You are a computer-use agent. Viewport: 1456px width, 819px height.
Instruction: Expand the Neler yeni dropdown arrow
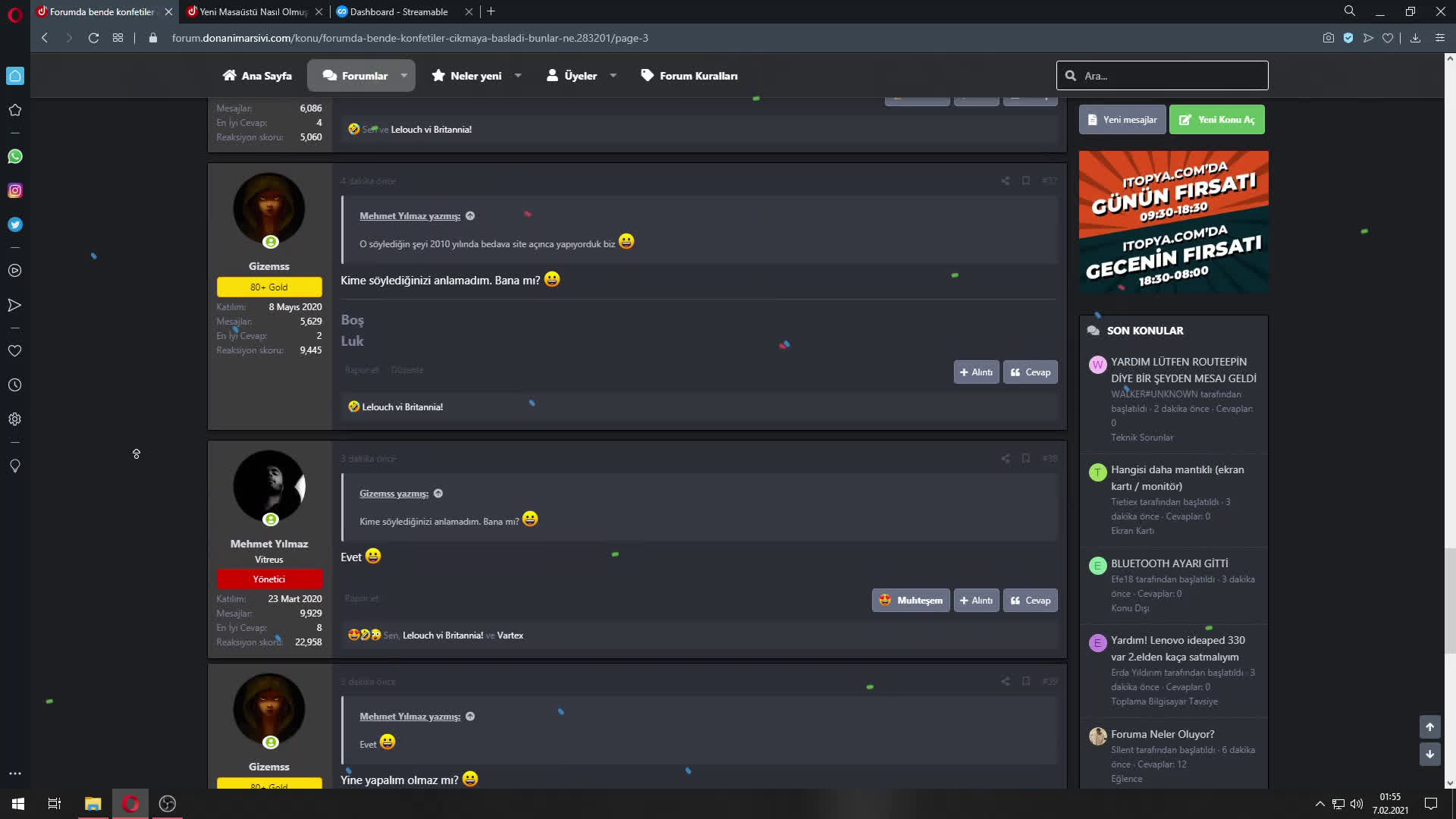518,76
